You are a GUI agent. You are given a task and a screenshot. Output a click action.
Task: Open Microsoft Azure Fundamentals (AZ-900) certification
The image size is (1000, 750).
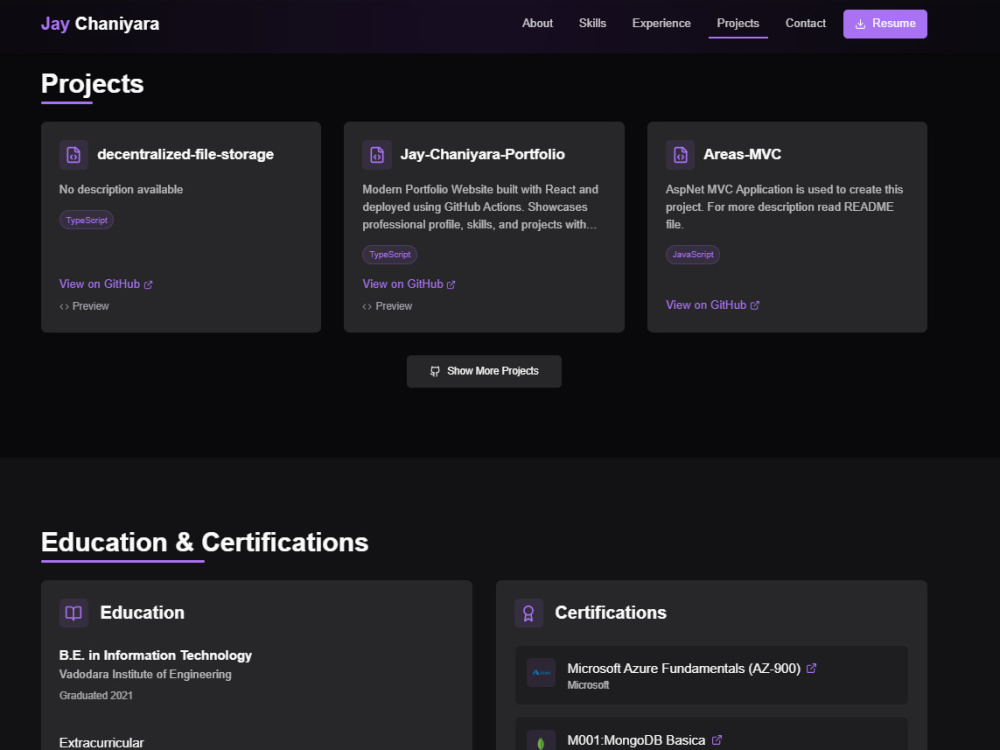[x=684, y=668]
